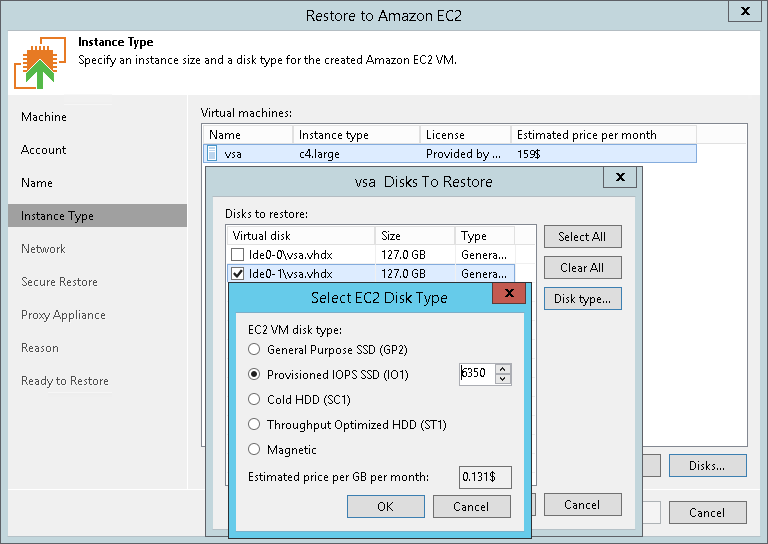Click the 127.0 GB size of Ide0-1 disk
The width and height of the screenshot is (768, 544).
[x=403, y=274]
